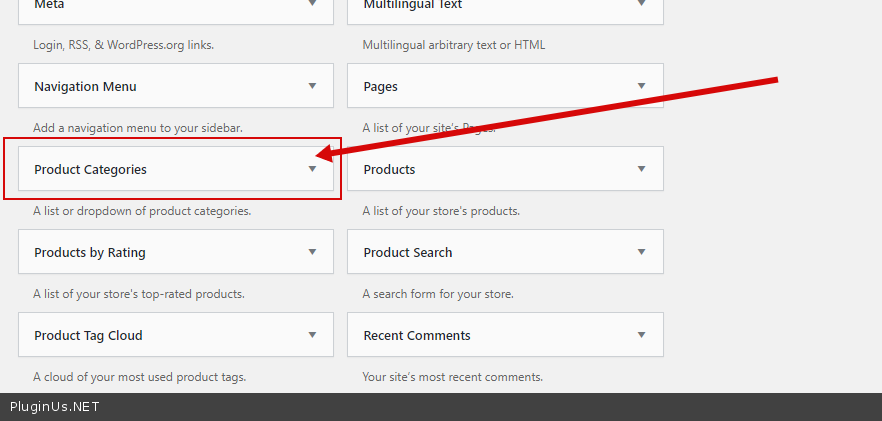Click the PluginUs.NET watermark text
This screenshot has width=882, height=421.
point(54,407)
